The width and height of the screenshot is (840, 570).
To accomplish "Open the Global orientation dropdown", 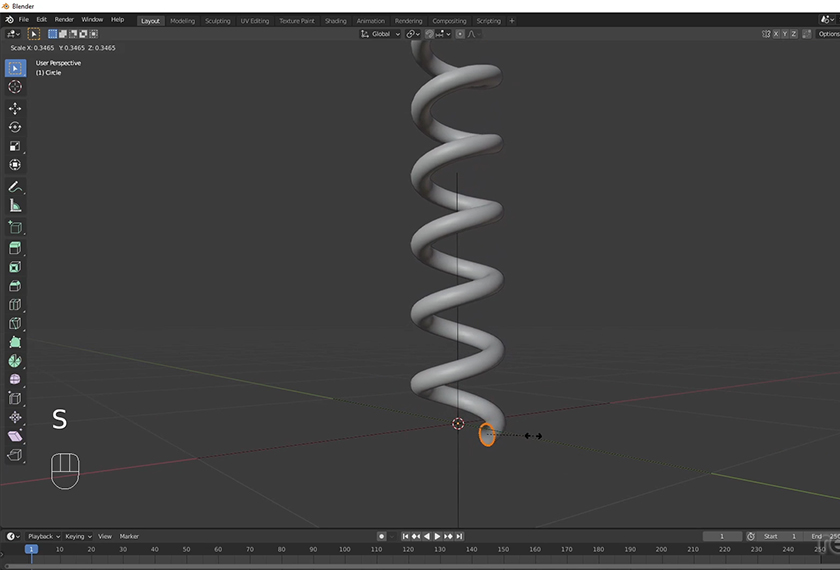I will [x=381, y=34].
